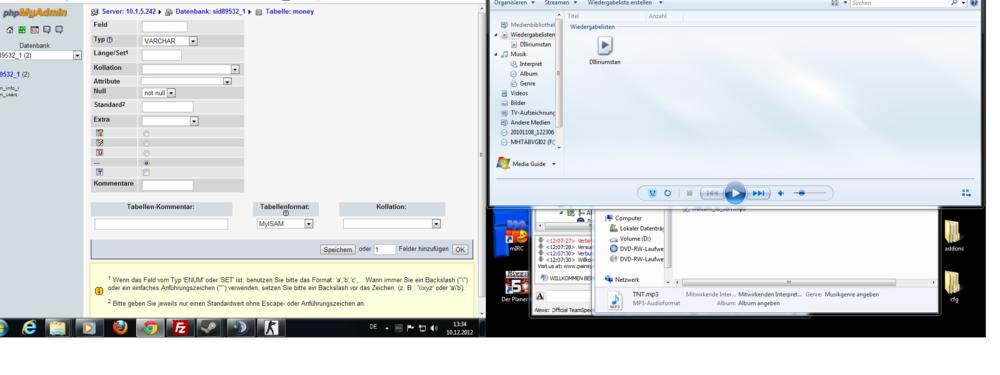The width and height of the screenshot is (1000, 375).
Task: Open FileZilla from the taskbar
Action: 180,328
